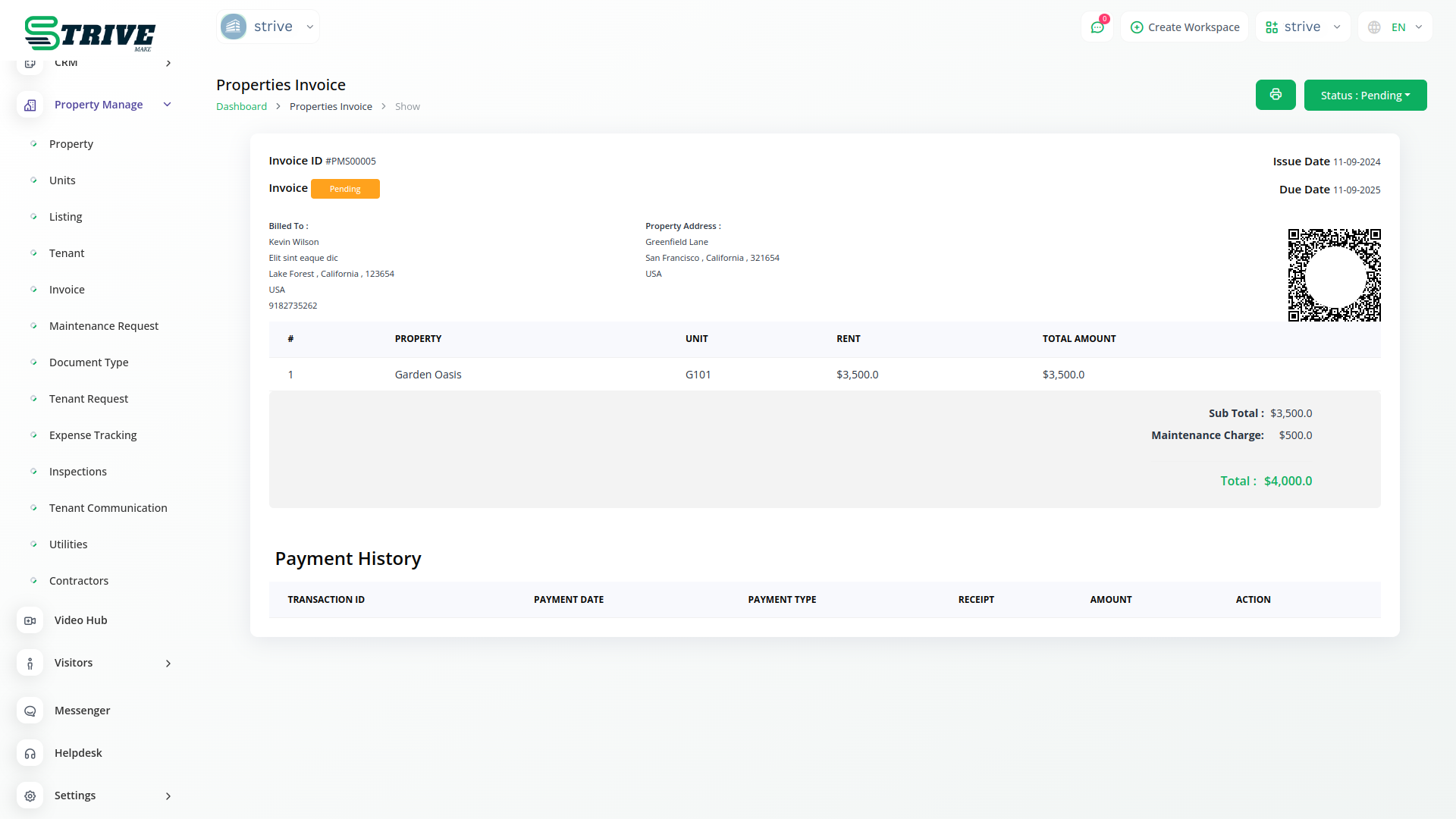Click the Helpdesk headset icon

(x=30, y=754)
